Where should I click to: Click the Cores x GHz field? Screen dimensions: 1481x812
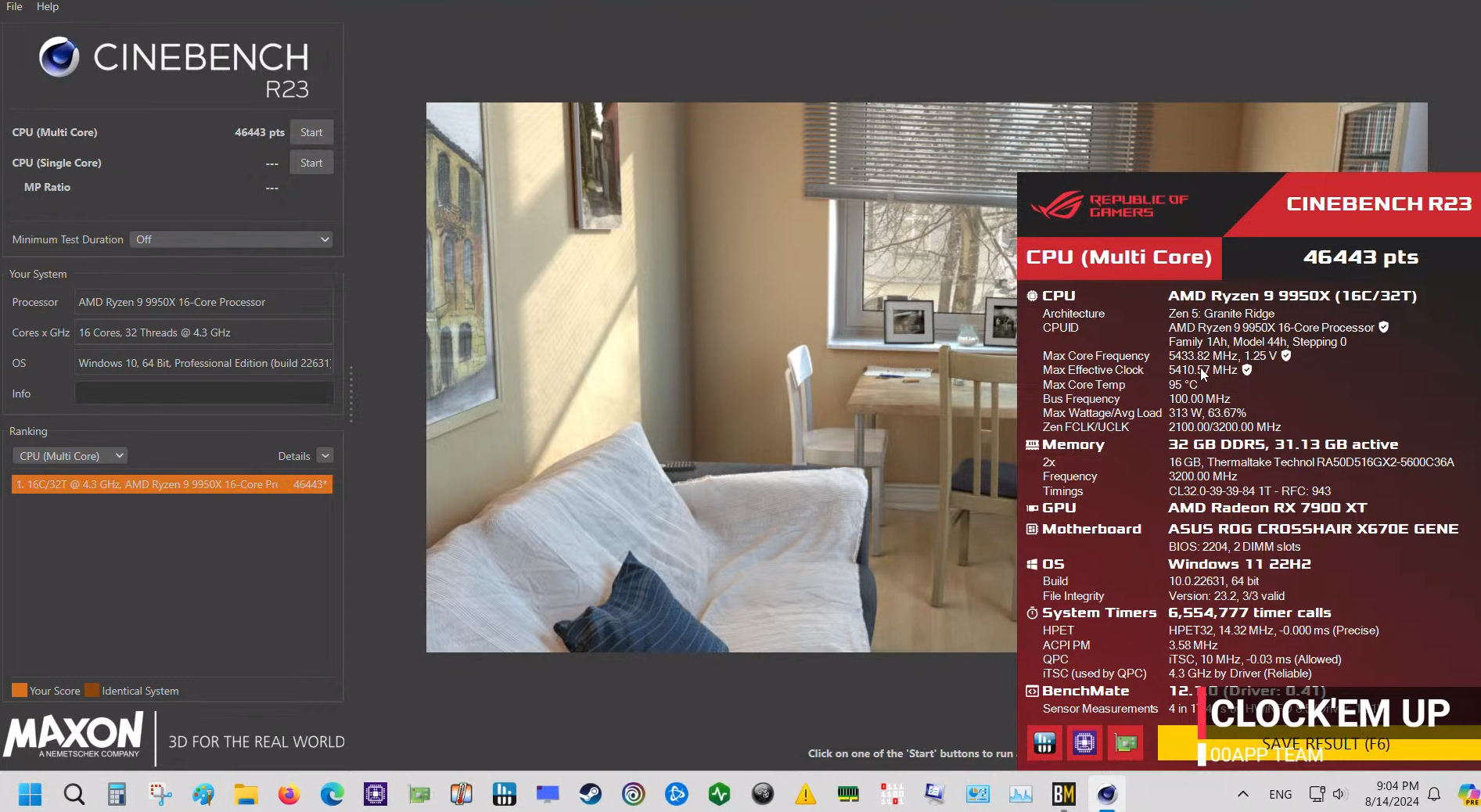tap(203, 332)
